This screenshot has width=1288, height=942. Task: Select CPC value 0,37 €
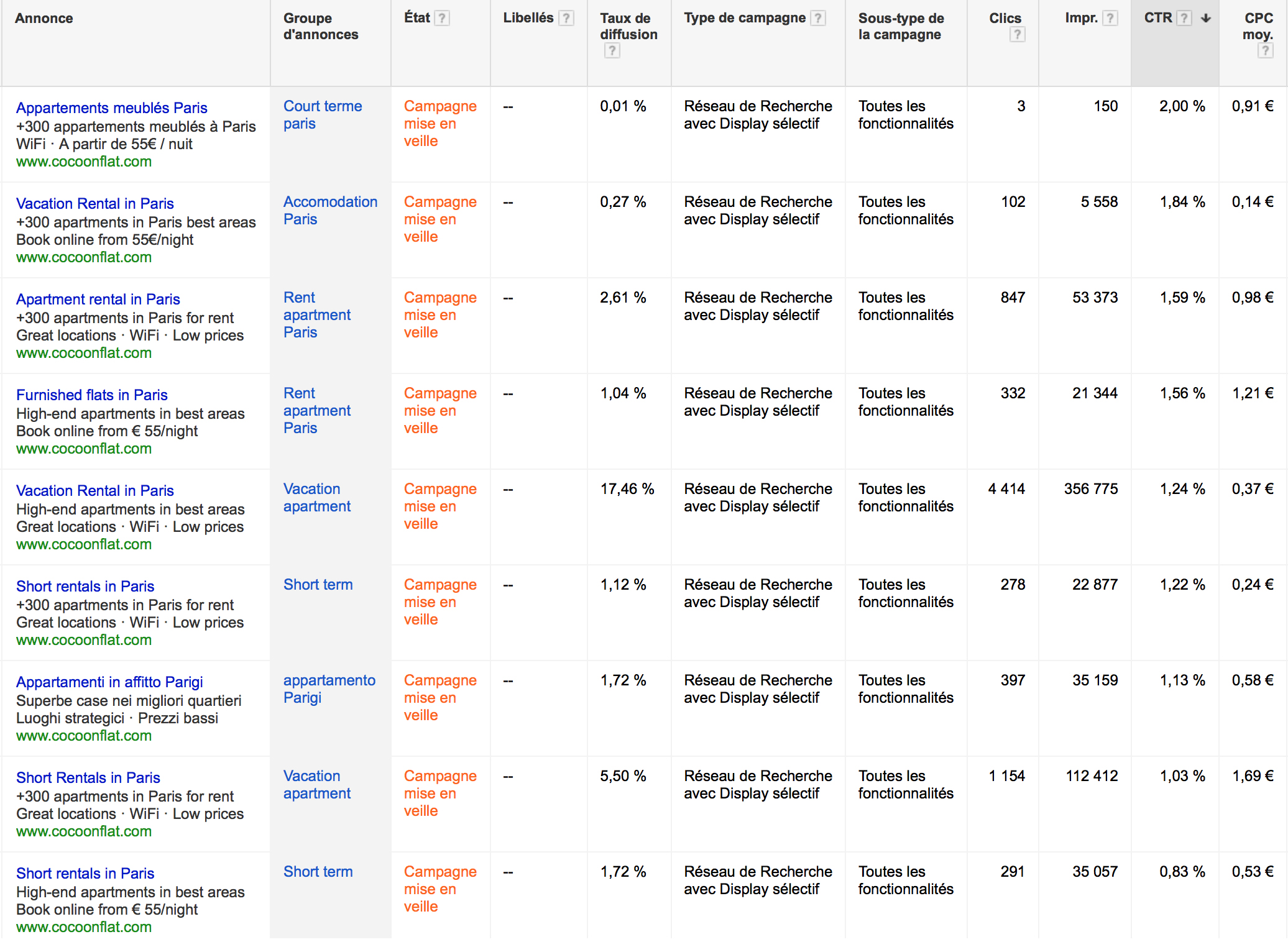click(x=1253, y=489)
